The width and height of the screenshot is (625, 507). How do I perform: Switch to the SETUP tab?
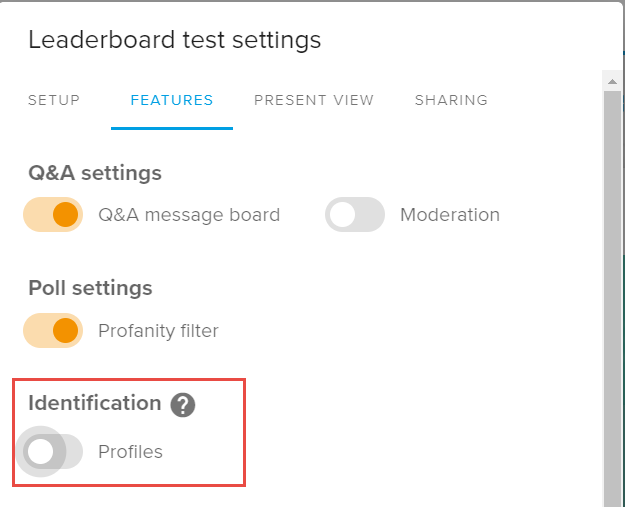[54, 100]
